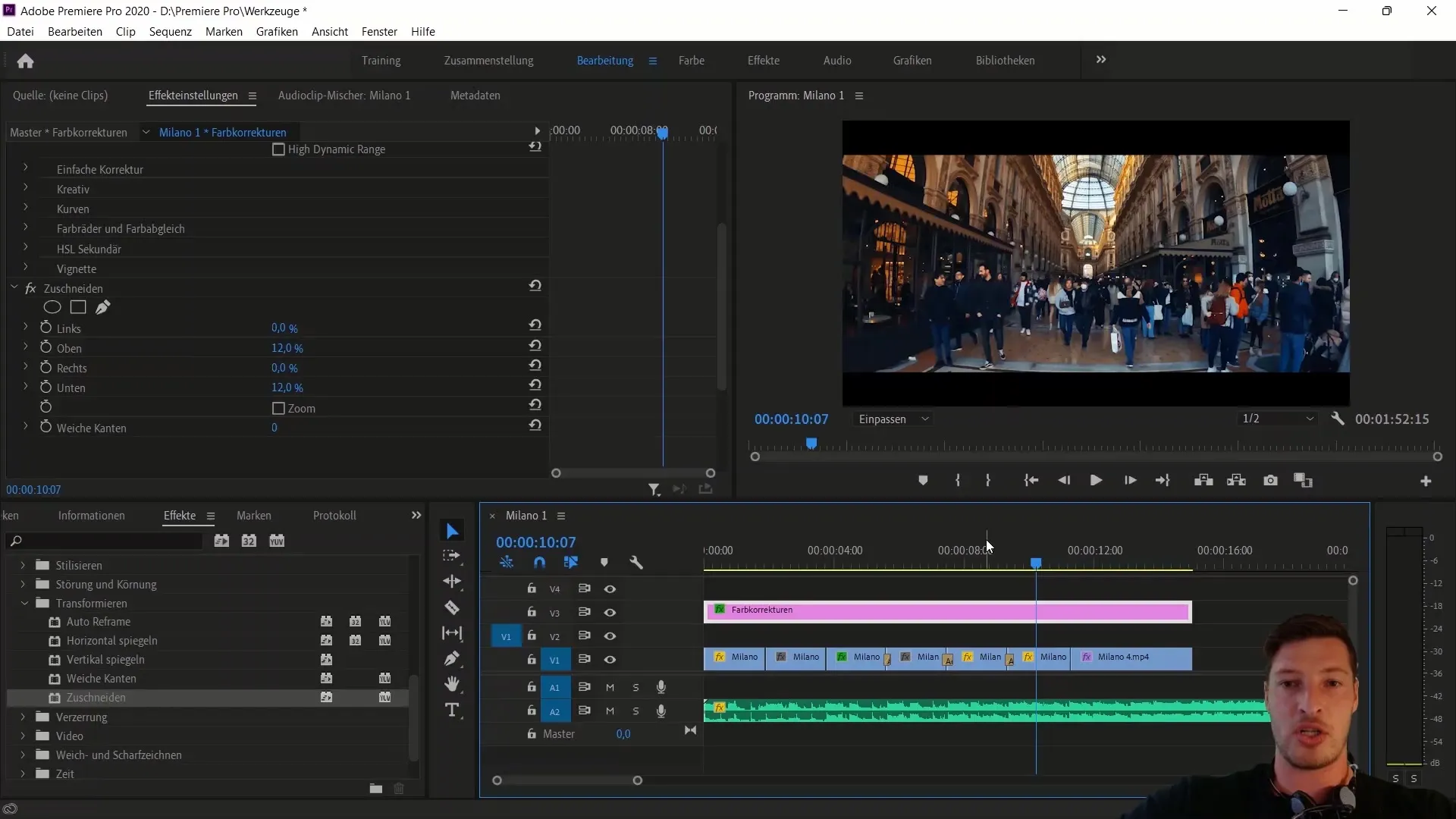Add marker in program monitor
1456x819 pixels.
(923, 481)
